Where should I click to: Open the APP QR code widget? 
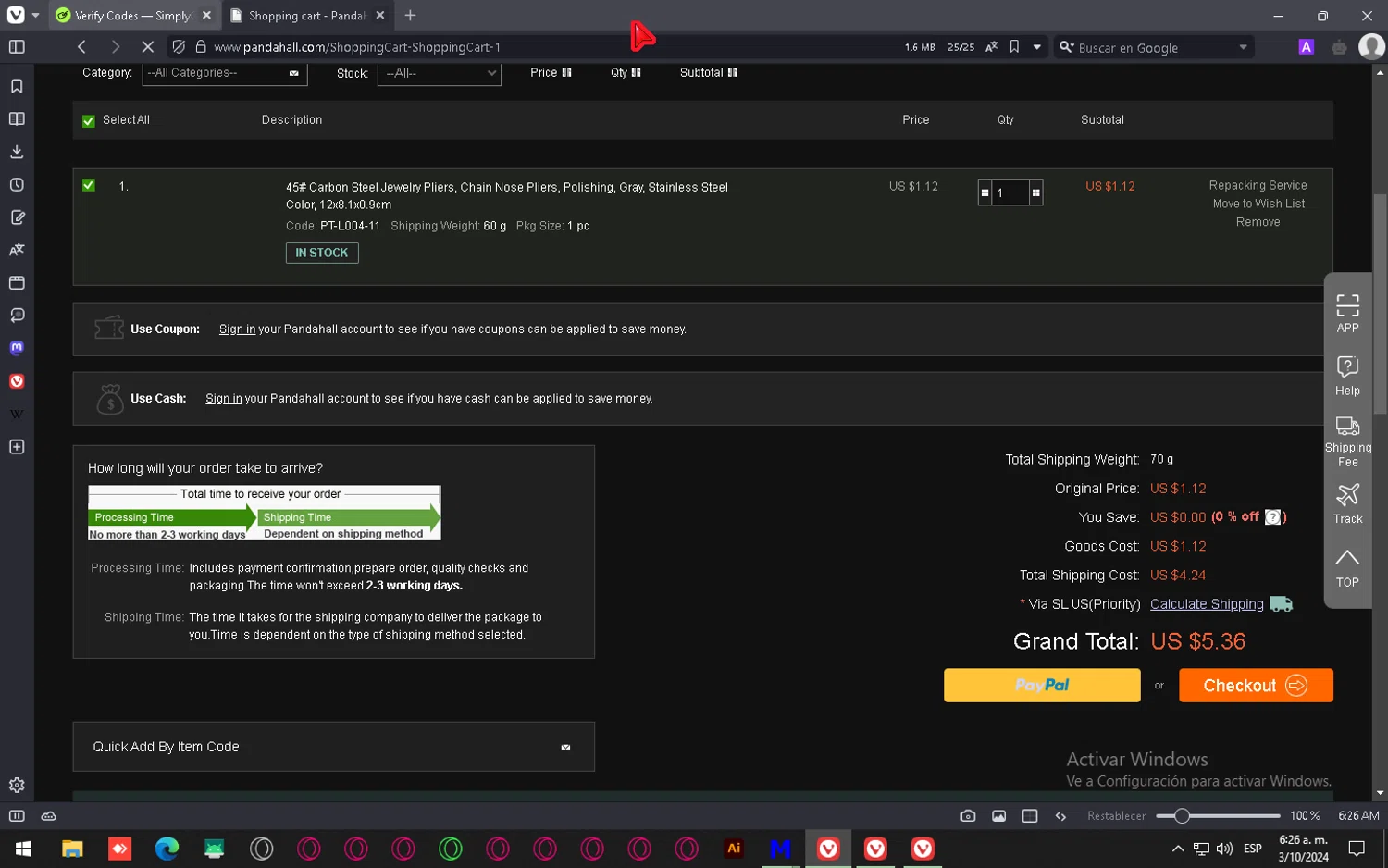point(1347,313)
